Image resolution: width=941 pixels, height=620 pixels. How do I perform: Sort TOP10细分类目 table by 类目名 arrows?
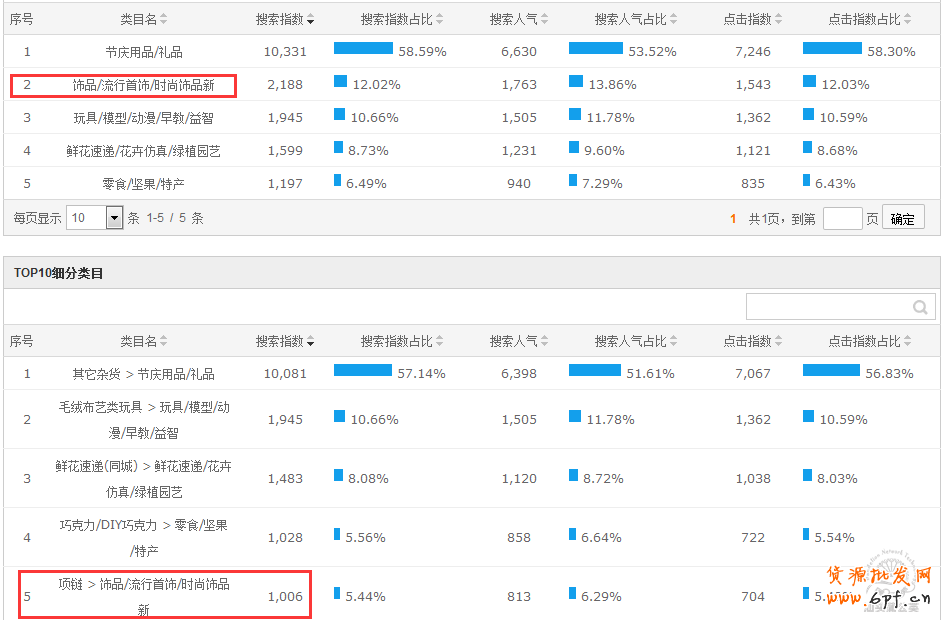coord(164,342)
